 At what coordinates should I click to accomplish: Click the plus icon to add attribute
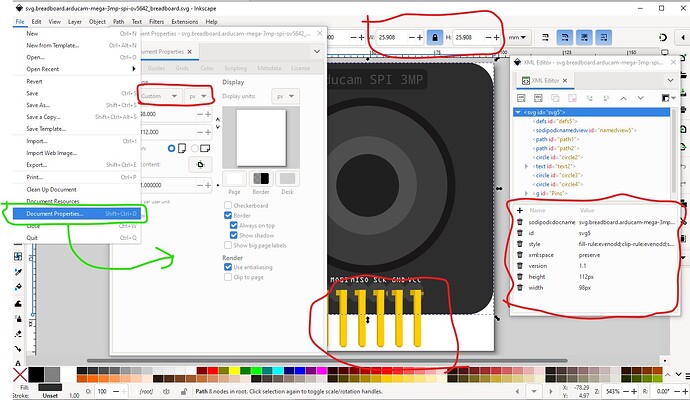[x=520, y=211]
